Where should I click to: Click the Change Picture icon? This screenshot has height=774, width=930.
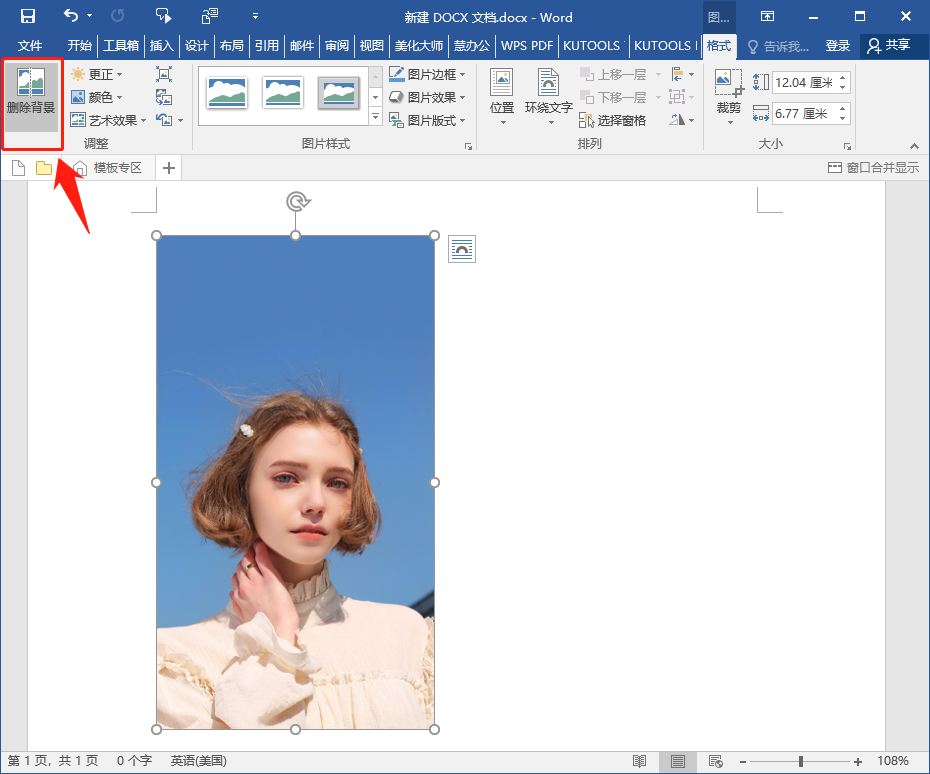pos(164,97)
